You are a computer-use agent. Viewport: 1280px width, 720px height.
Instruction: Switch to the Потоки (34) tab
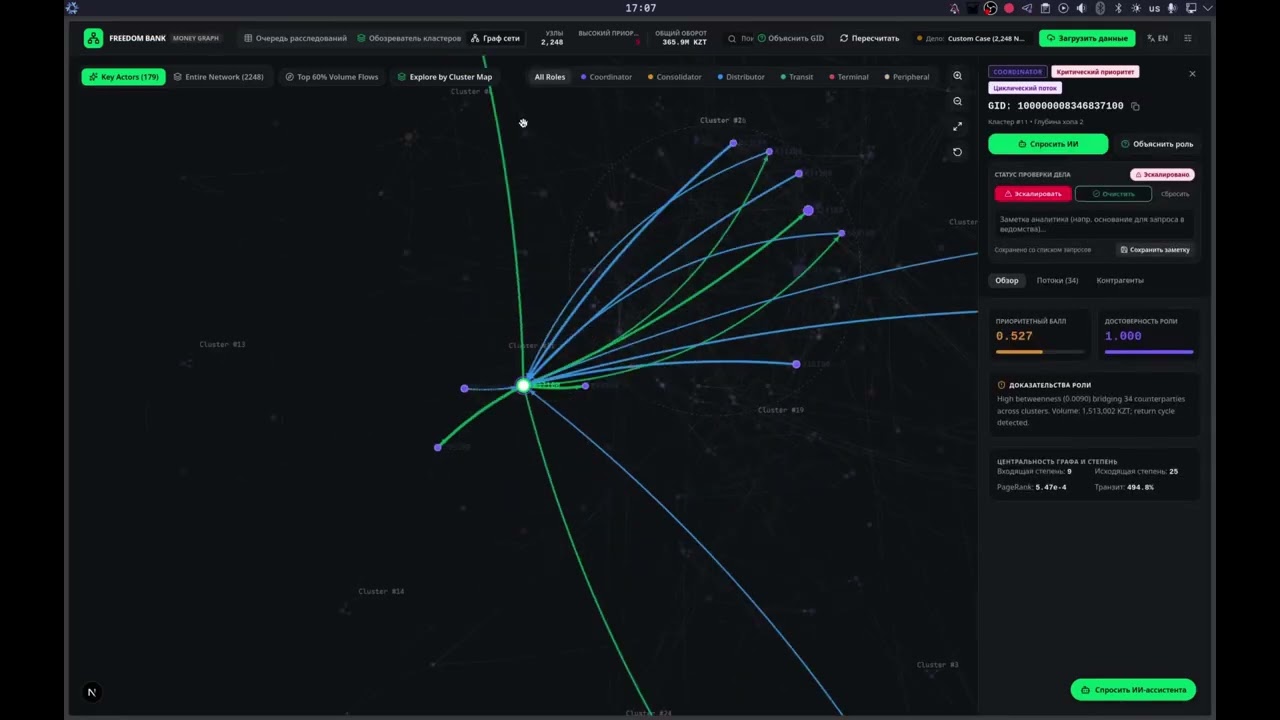pyautogui.click(x=1057, y=281)
